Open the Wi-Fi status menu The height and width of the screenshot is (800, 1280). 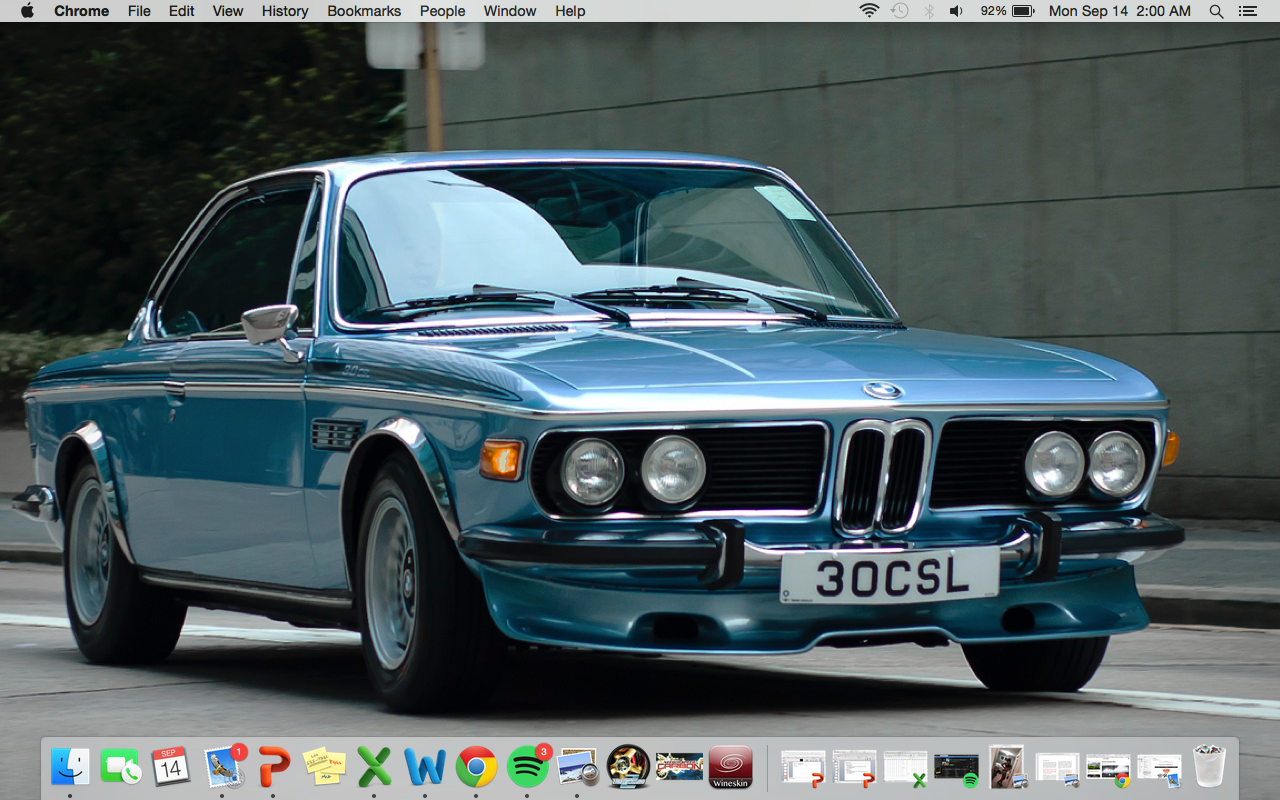[869, 11]
